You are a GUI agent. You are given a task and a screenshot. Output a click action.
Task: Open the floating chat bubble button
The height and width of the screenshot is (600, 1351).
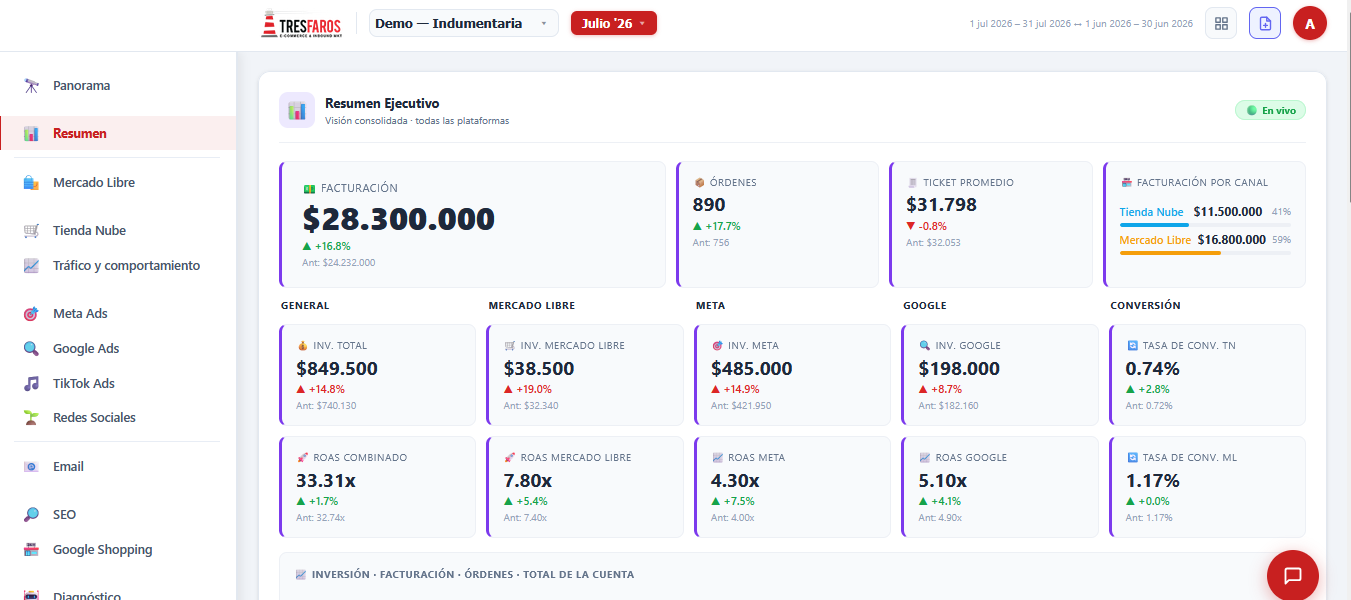1293,576
